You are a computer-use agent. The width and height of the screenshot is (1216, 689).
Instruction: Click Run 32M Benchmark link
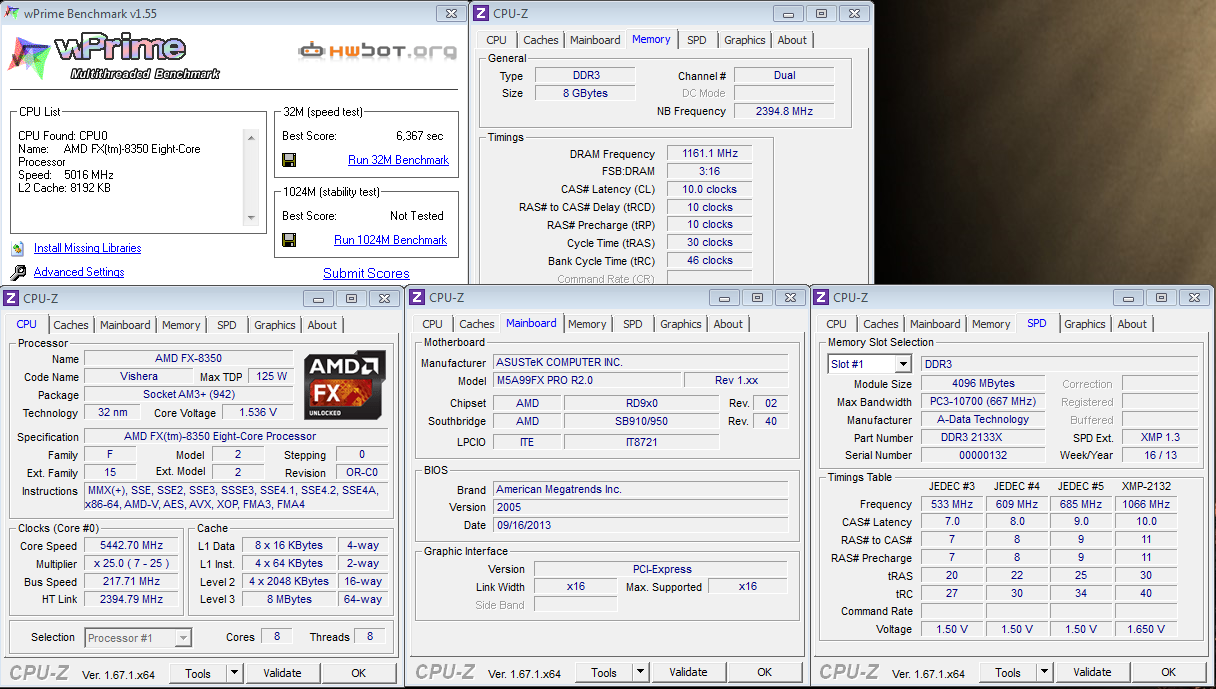pyautogui.click(x=398, y=160)
